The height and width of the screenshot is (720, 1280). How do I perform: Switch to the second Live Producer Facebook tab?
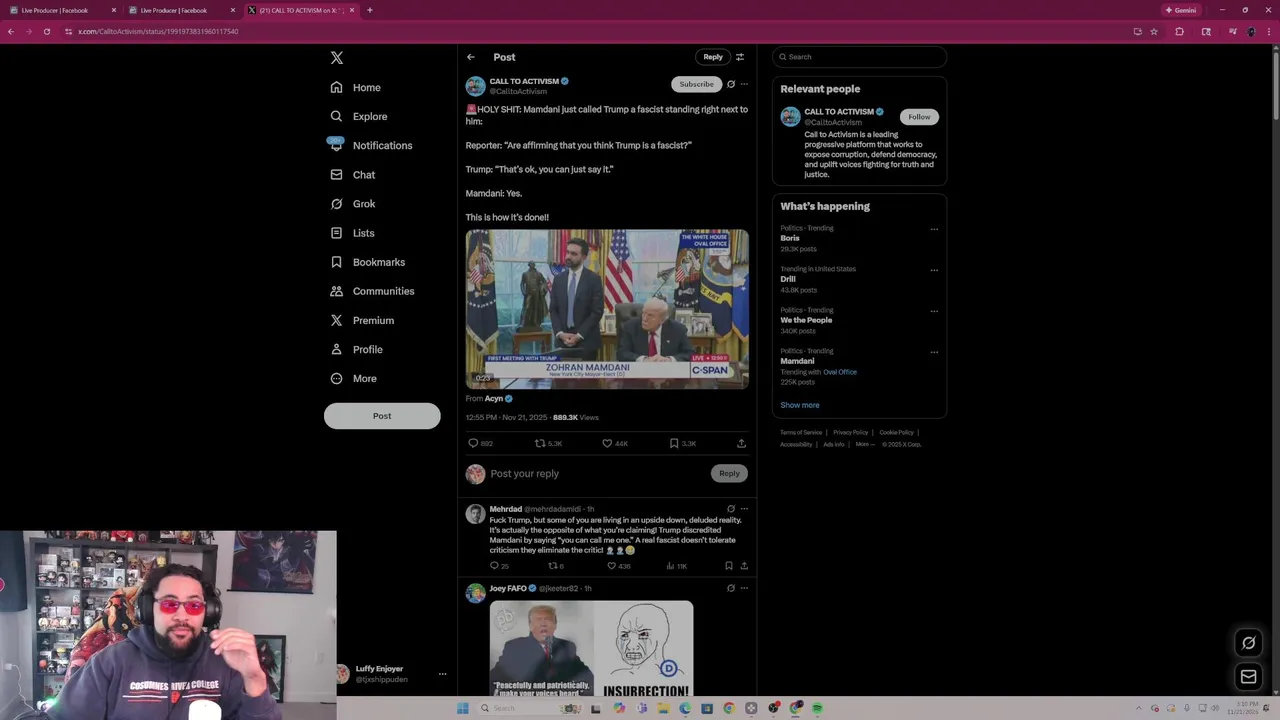180,10
